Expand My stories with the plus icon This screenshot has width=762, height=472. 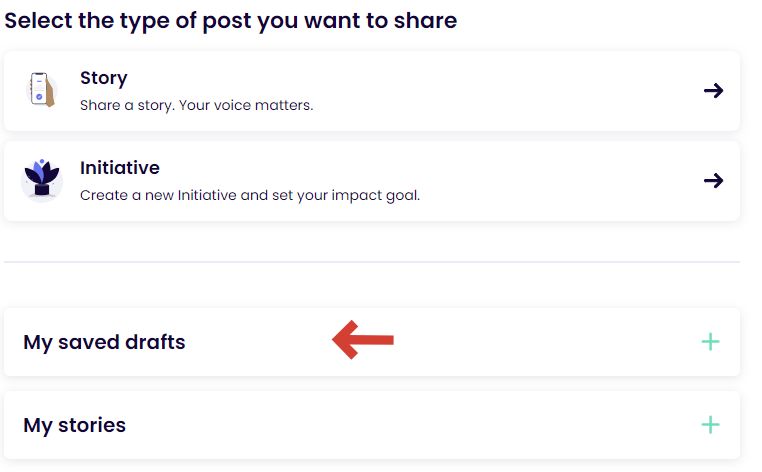tap(710, 425)
